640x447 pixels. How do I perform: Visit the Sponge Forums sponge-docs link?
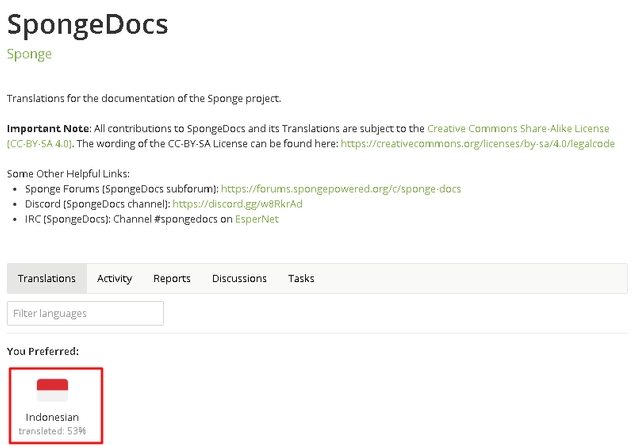(341, 189)
